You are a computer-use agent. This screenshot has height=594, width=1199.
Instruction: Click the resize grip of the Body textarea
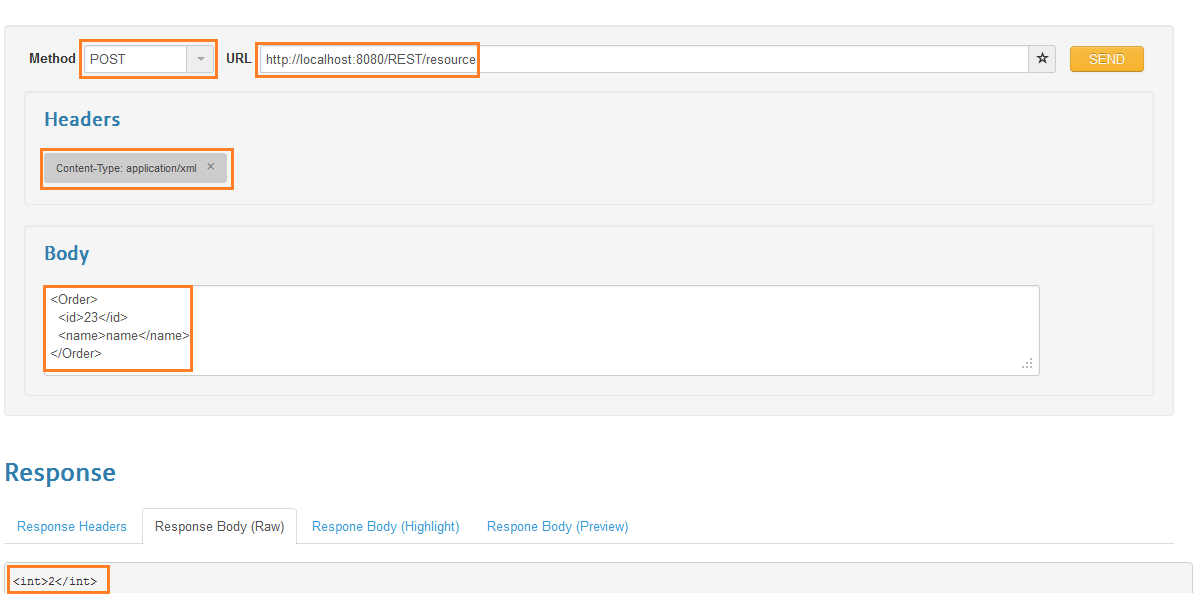(x=1027, y=364)
